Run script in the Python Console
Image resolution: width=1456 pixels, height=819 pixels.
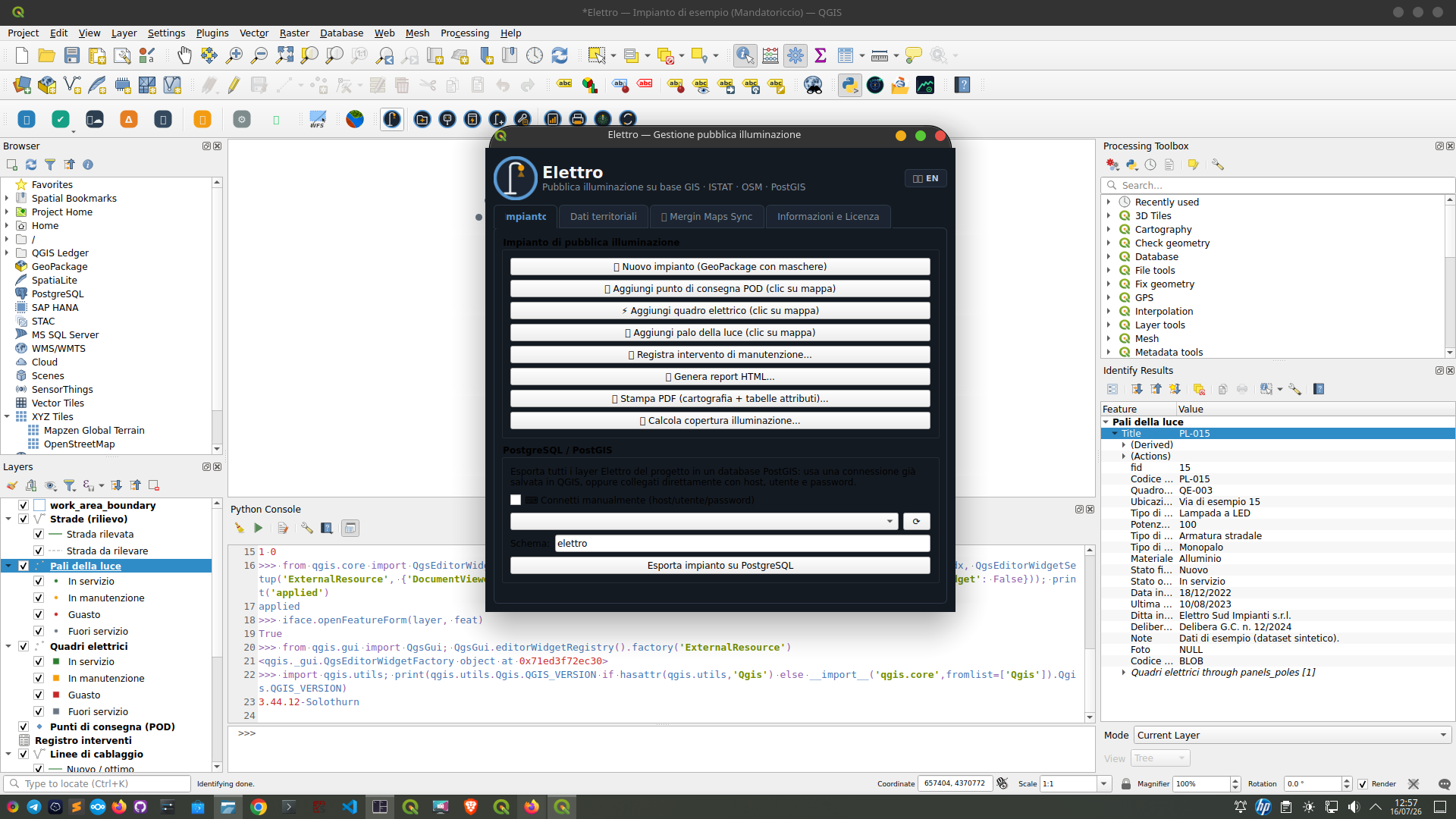259,528
